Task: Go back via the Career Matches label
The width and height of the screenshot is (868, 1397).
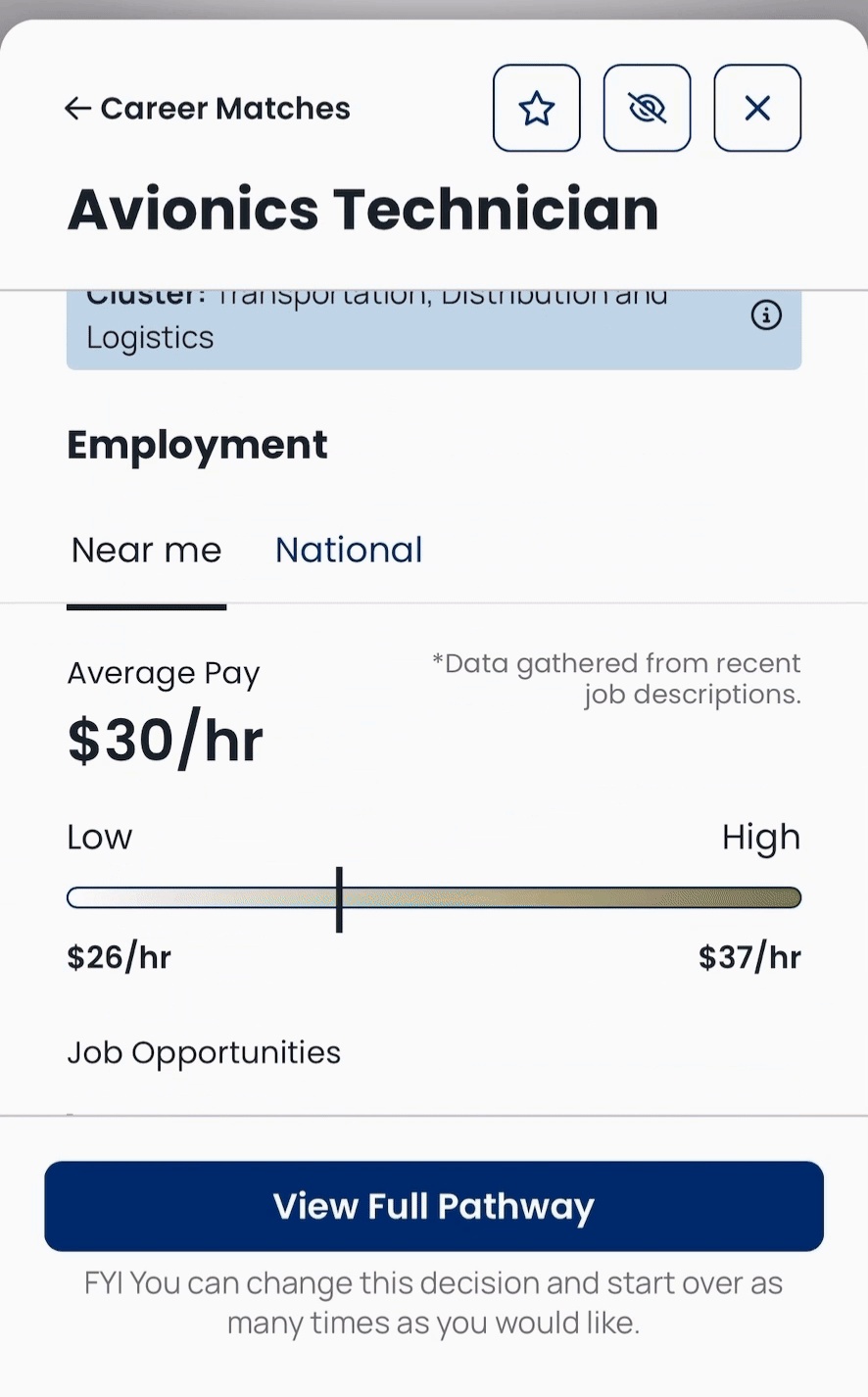Action: [225, 108]
